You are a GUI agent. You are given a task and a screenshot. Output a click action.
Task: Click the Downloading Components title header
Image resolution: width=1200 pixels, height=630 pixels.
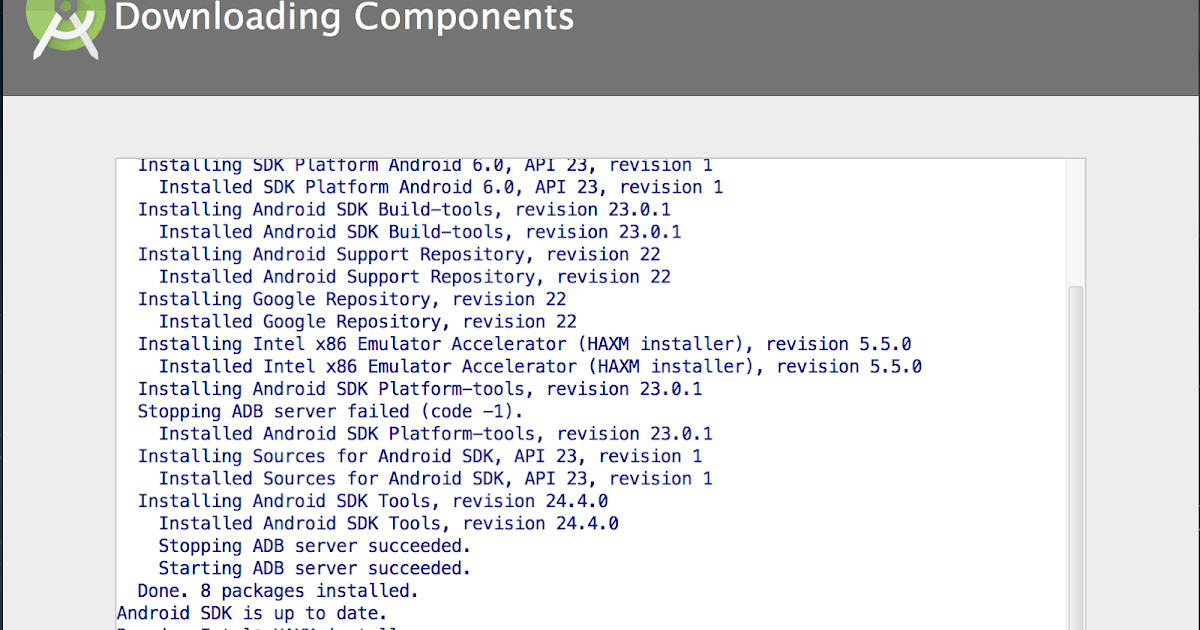click(344, 18)
